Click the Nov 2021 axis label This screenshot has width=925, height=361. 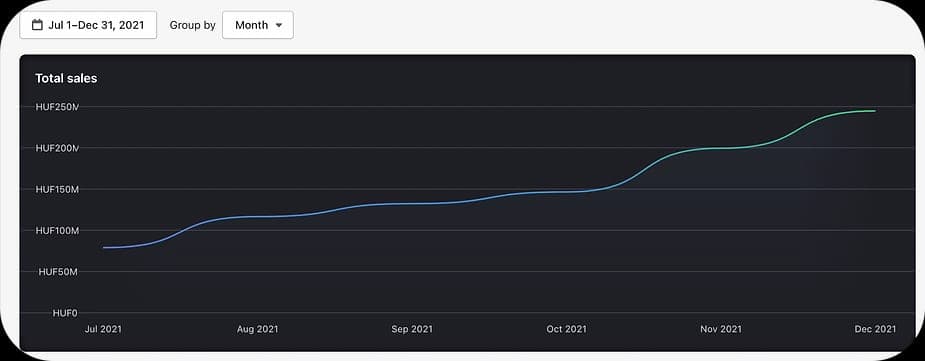(721, 329)
